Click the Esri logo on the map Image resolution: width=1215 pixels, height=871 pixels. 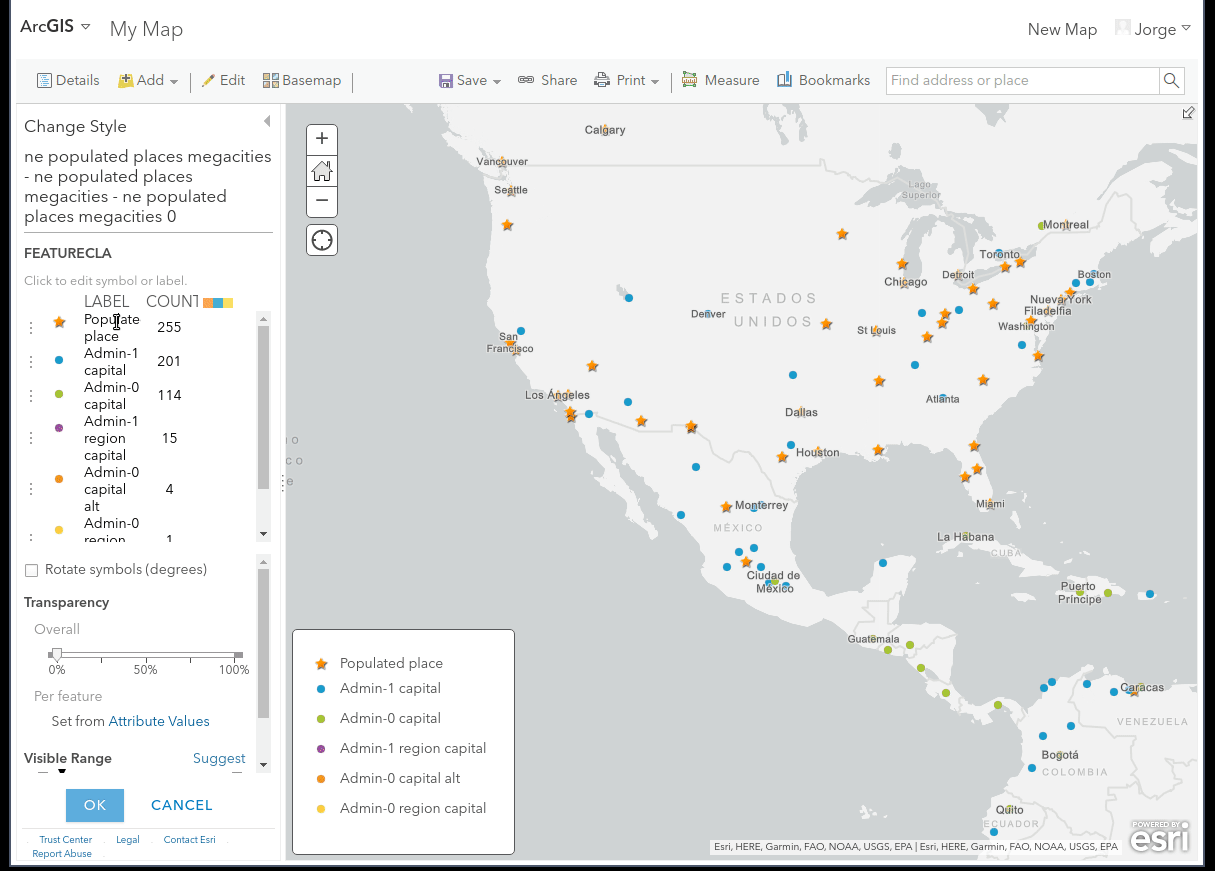coord(1160,837)
